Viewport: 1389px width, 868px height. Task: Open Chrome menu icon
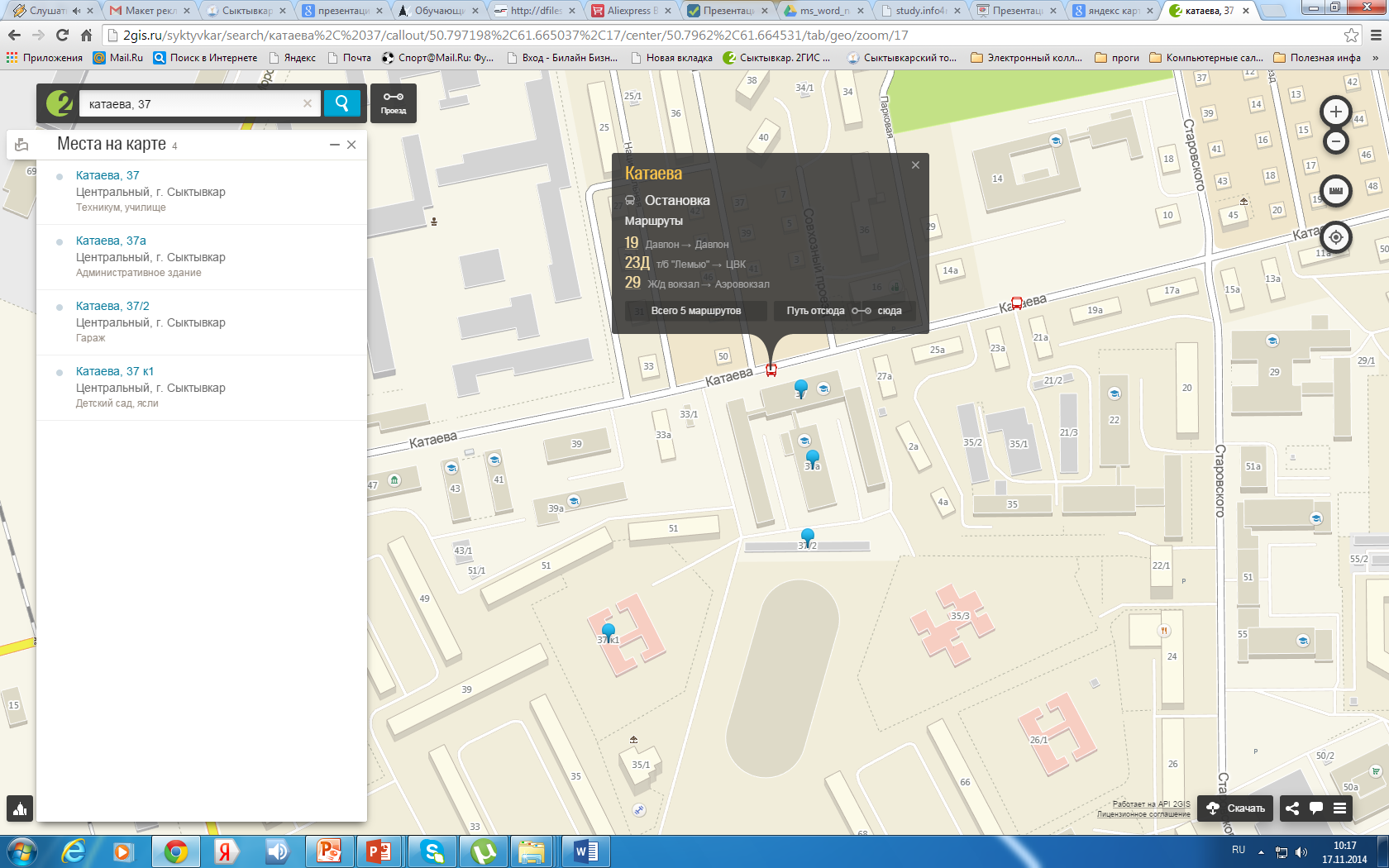point(1376,36)
